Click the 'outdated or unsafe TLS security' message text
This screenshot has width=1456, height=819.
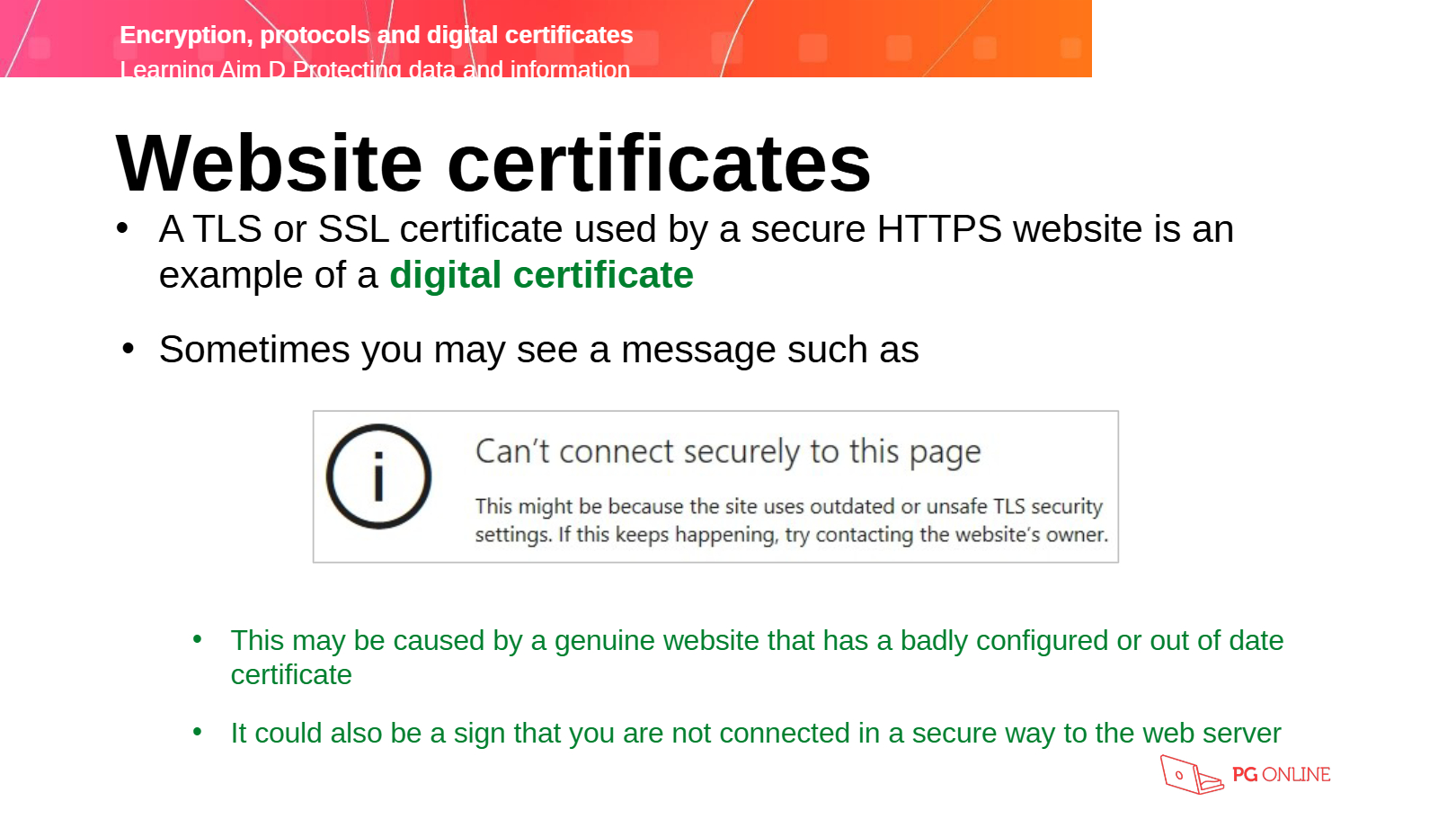pyautogui.click(x=955, y=507)
